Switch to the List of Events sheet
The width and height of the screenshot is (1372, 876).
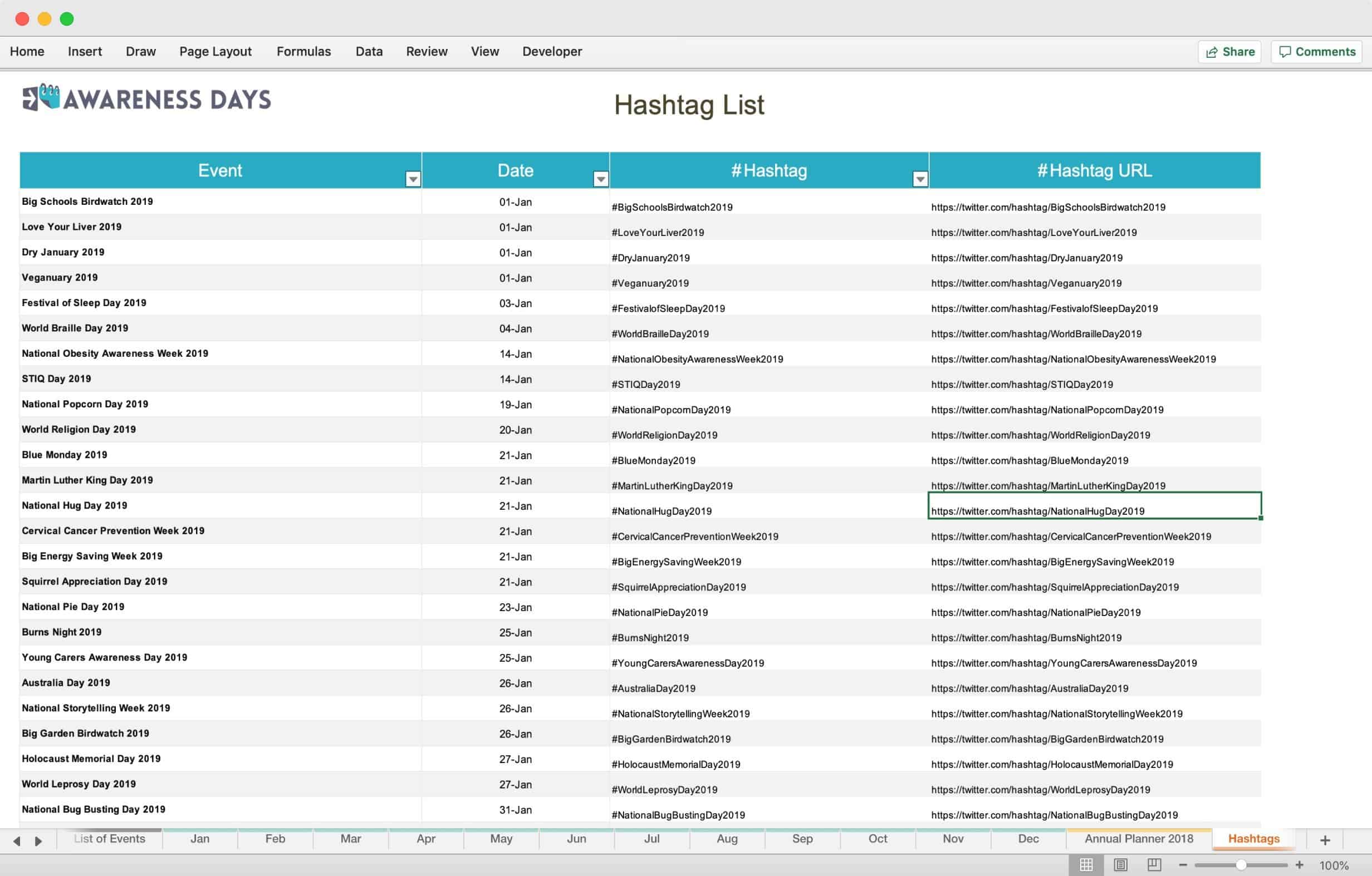pos(109,839)
